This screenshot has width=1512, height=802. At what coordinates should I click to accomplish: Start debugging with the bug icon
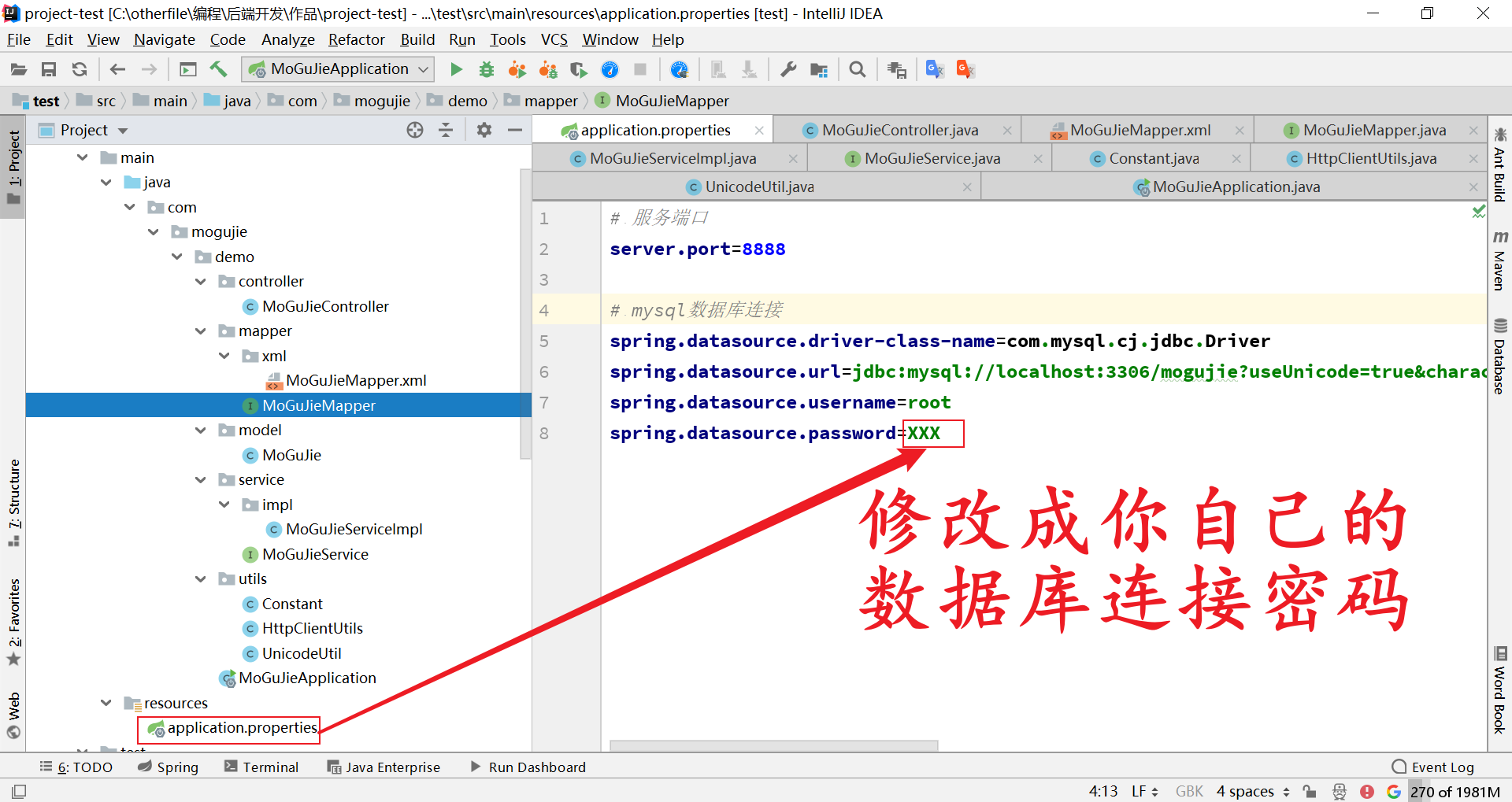(x=487, y=69)
